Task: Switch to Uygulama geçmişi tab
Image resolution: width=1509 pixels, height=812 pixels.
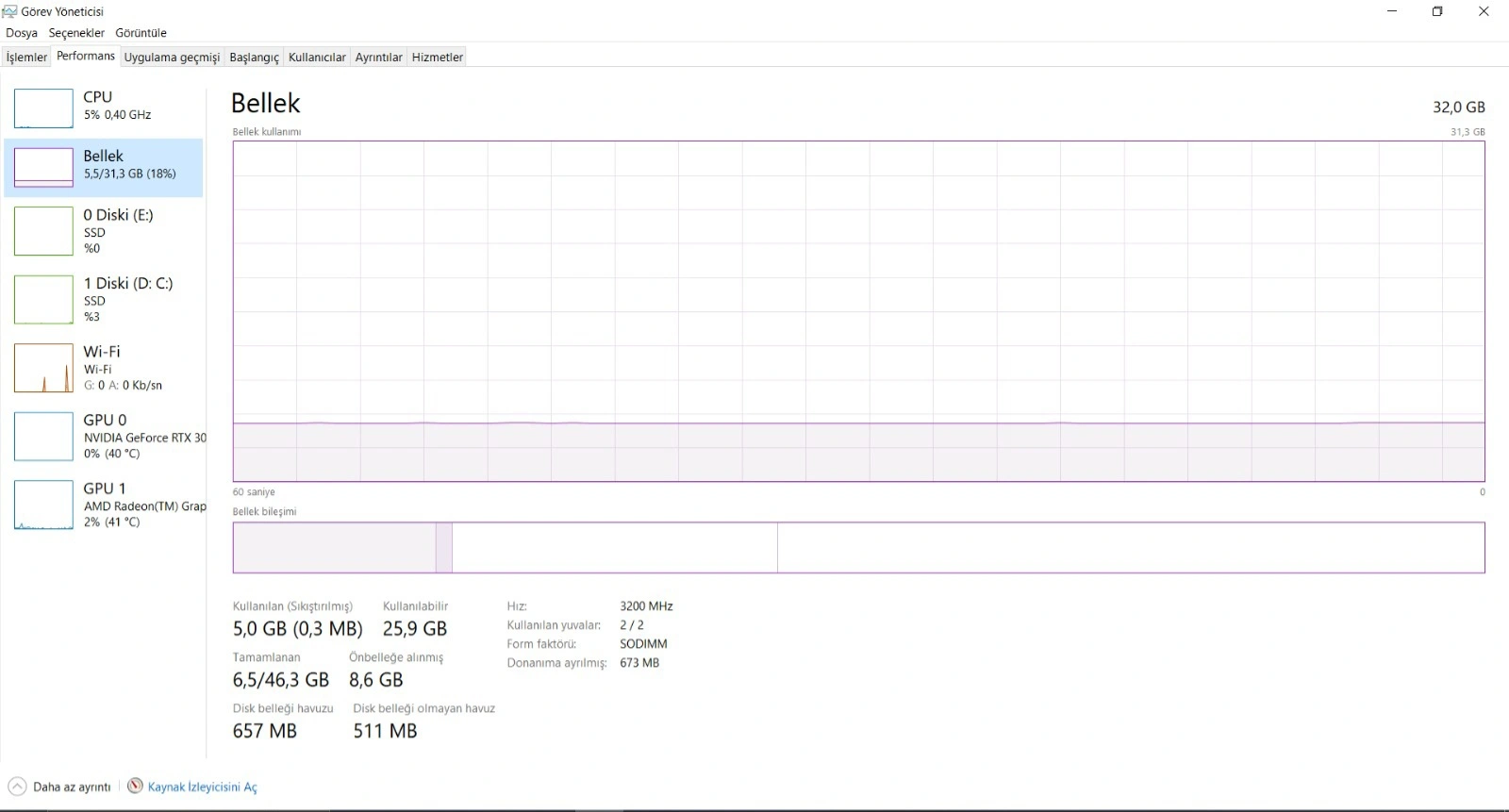Action: pos(172,58)
